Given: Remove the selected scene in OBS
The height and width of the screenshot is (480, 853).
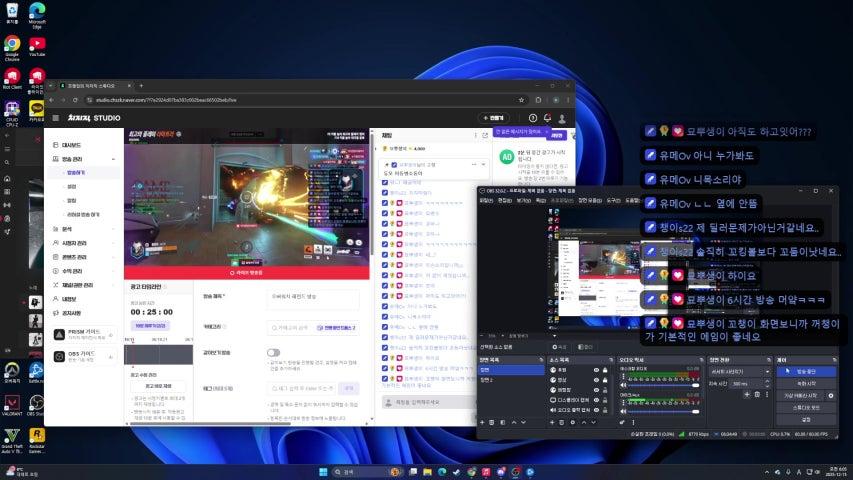Looking at the screenshot, I should [x=492, y=422].
